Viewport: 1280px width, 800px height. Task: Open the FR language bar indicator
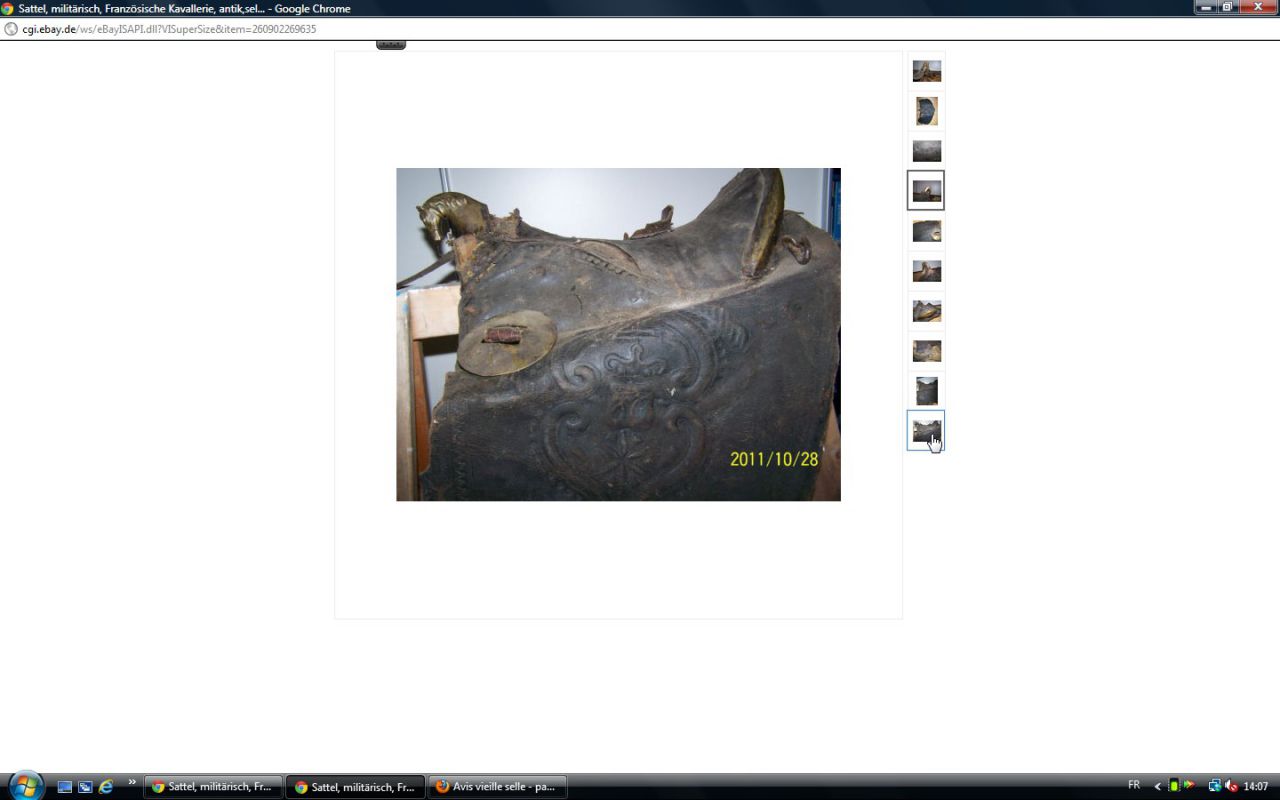1134,785
